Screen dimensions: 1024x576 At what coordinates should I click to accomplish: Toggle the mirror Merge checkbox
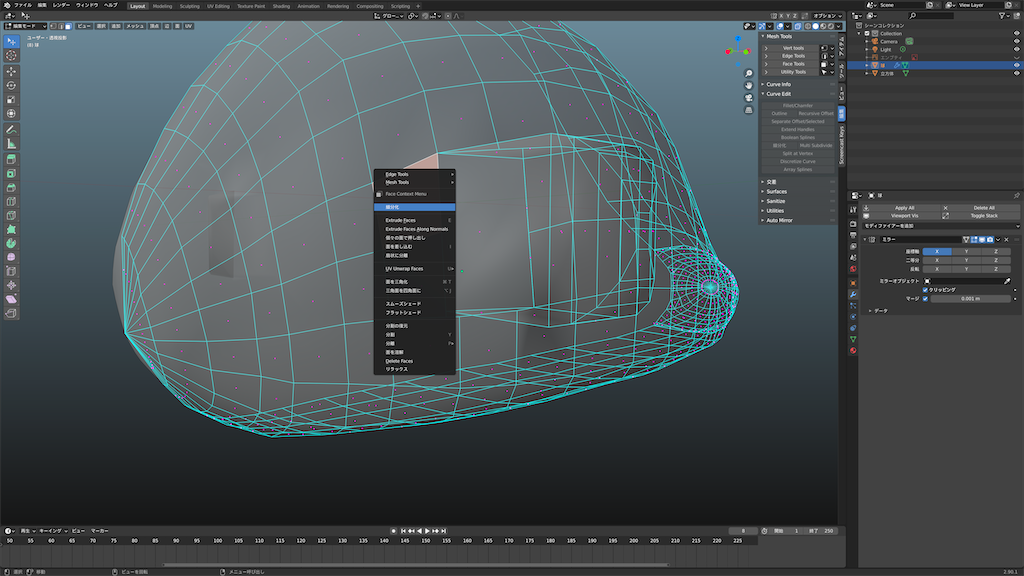point(925,298)
